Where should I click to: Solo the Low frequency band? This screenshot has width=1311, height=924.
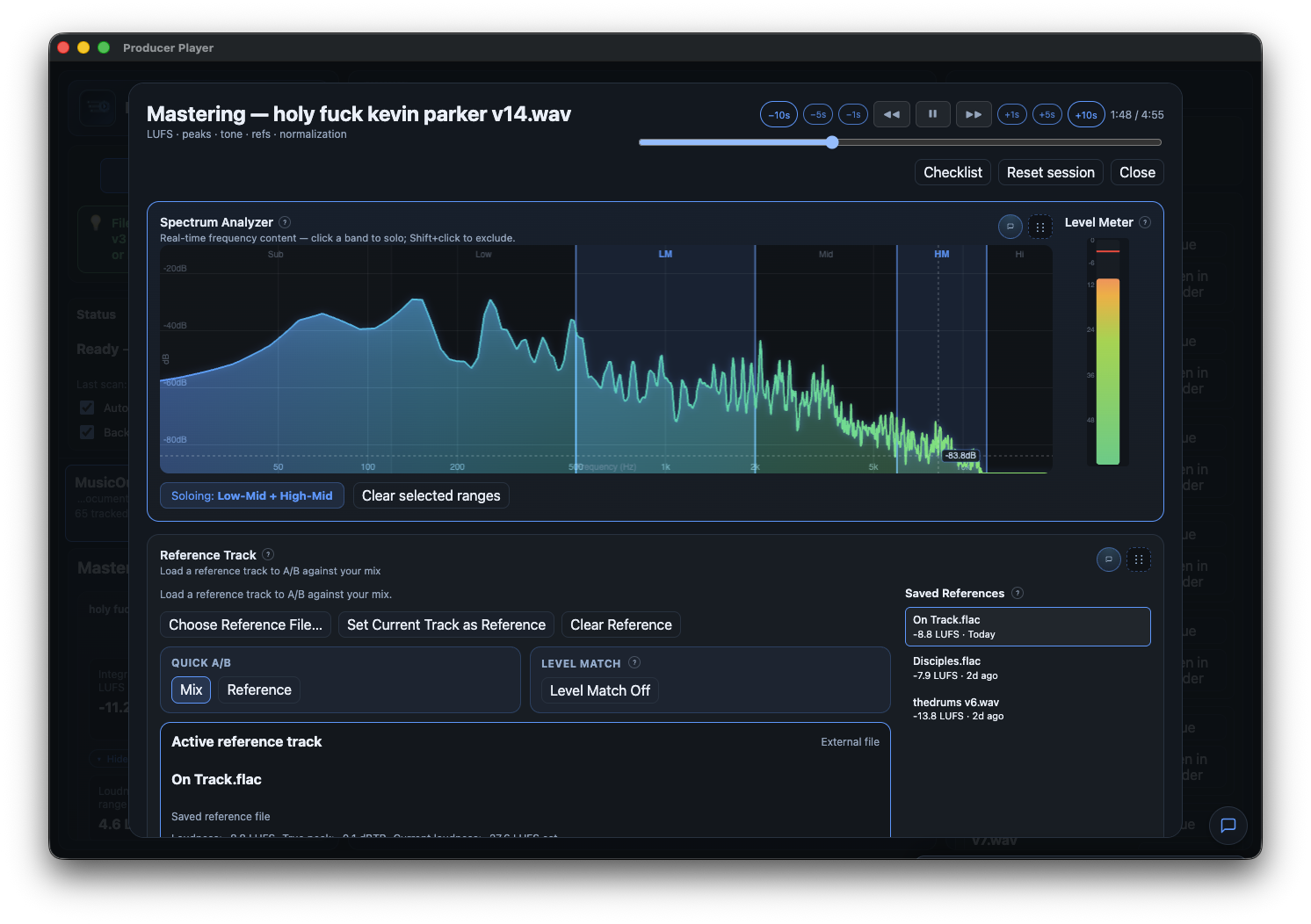483,255
